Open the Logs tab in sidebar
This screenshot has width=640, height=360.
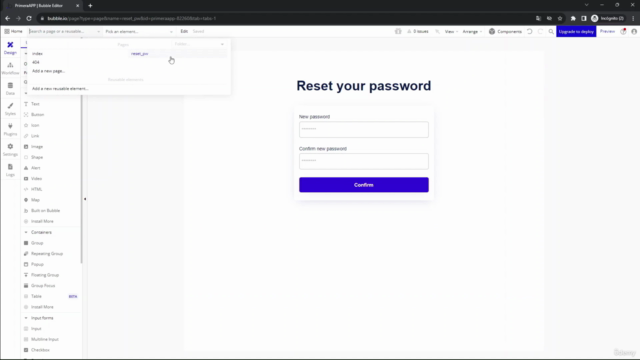click(10, 170)
